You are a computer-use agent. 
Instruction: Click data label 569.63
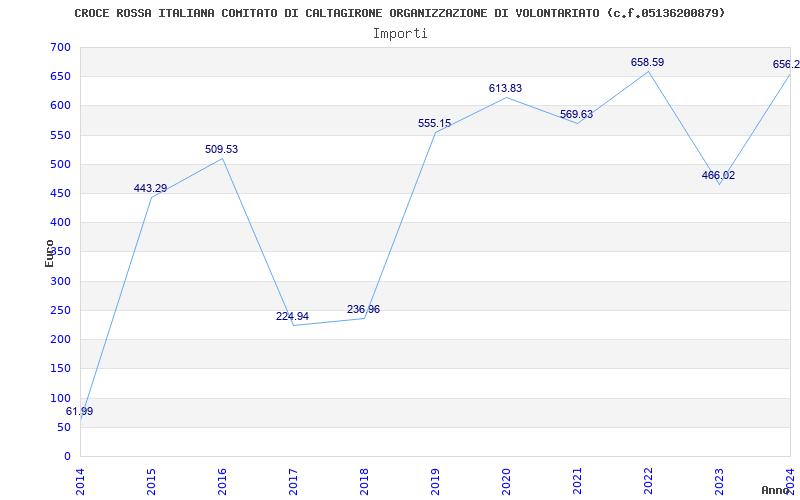point(577,114)
